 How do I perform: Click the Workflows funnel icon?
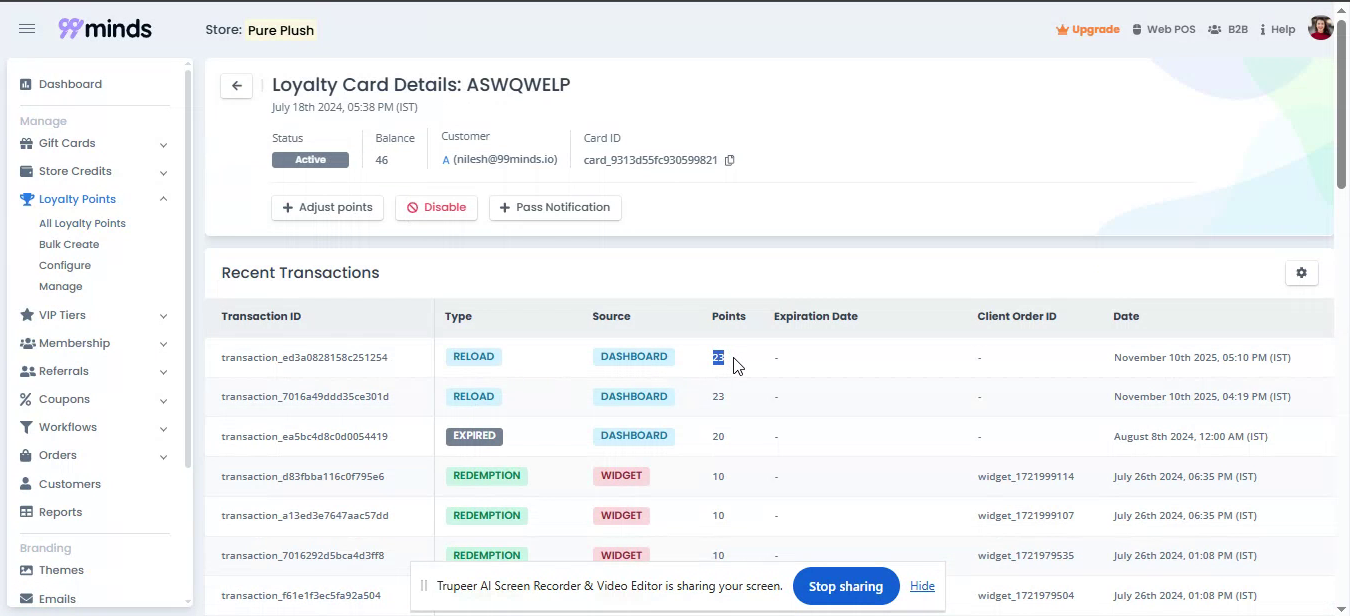27,427
